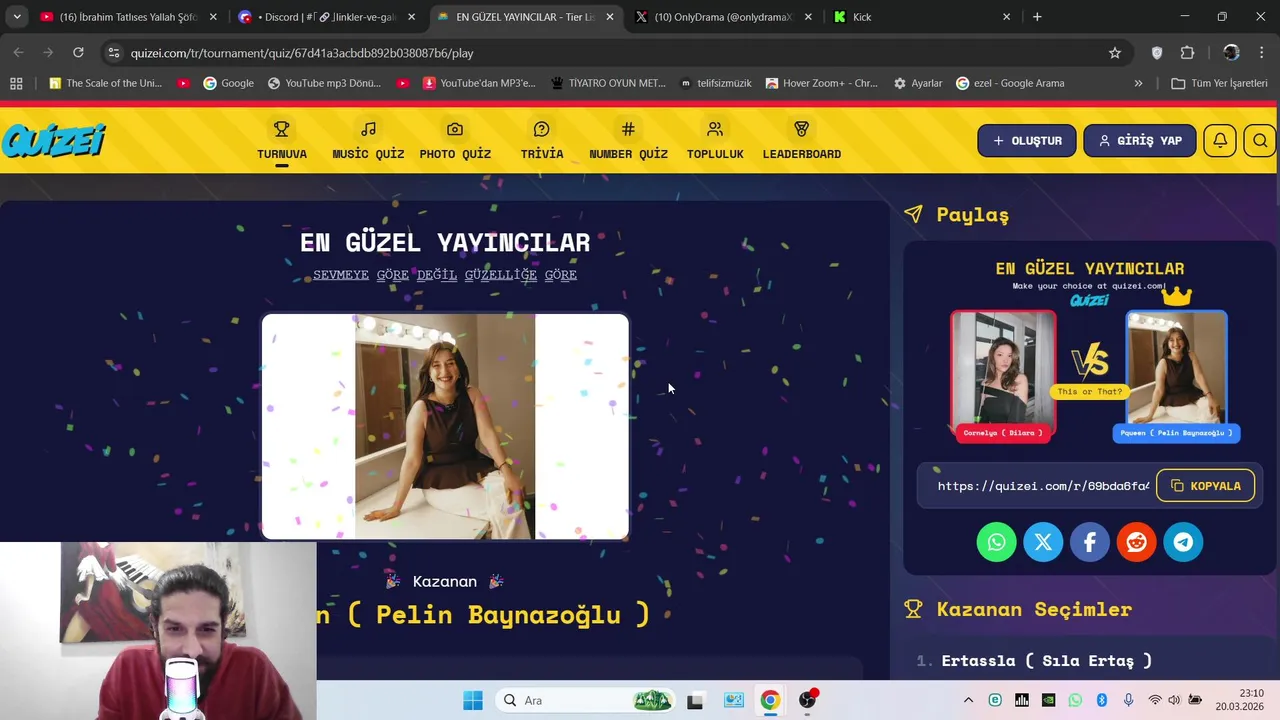Open 'The Scale of the Uni...' bookmark
Image resolution: width=1280 pixels, height=720 pixels.
click(105, 83)
